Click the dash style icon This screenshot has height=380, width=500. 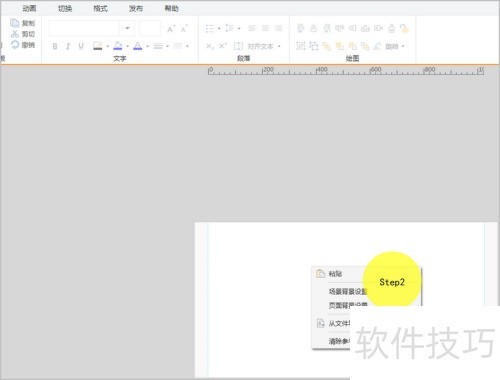pyautogui.click(x=178, y=46)
